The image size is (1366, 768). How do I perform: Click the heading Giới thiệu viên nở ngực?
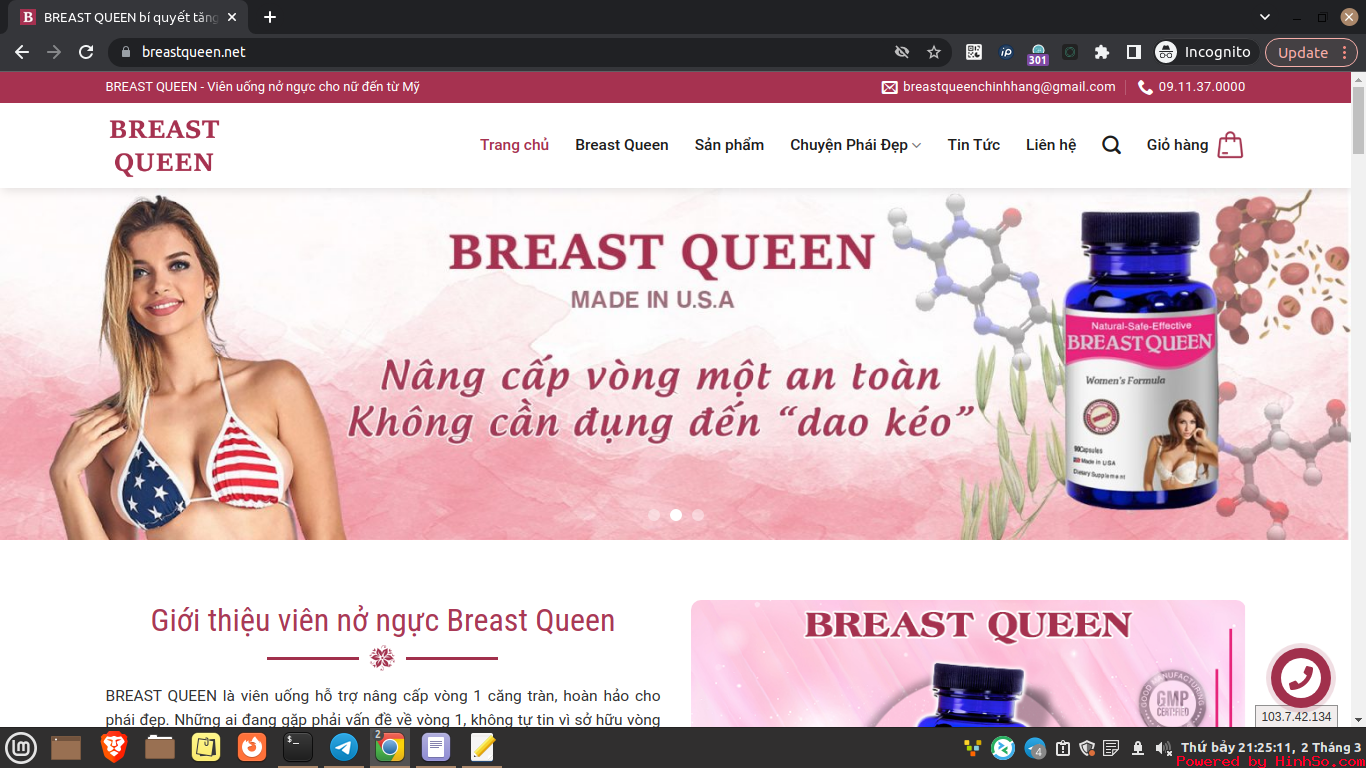tap(382, 621)
